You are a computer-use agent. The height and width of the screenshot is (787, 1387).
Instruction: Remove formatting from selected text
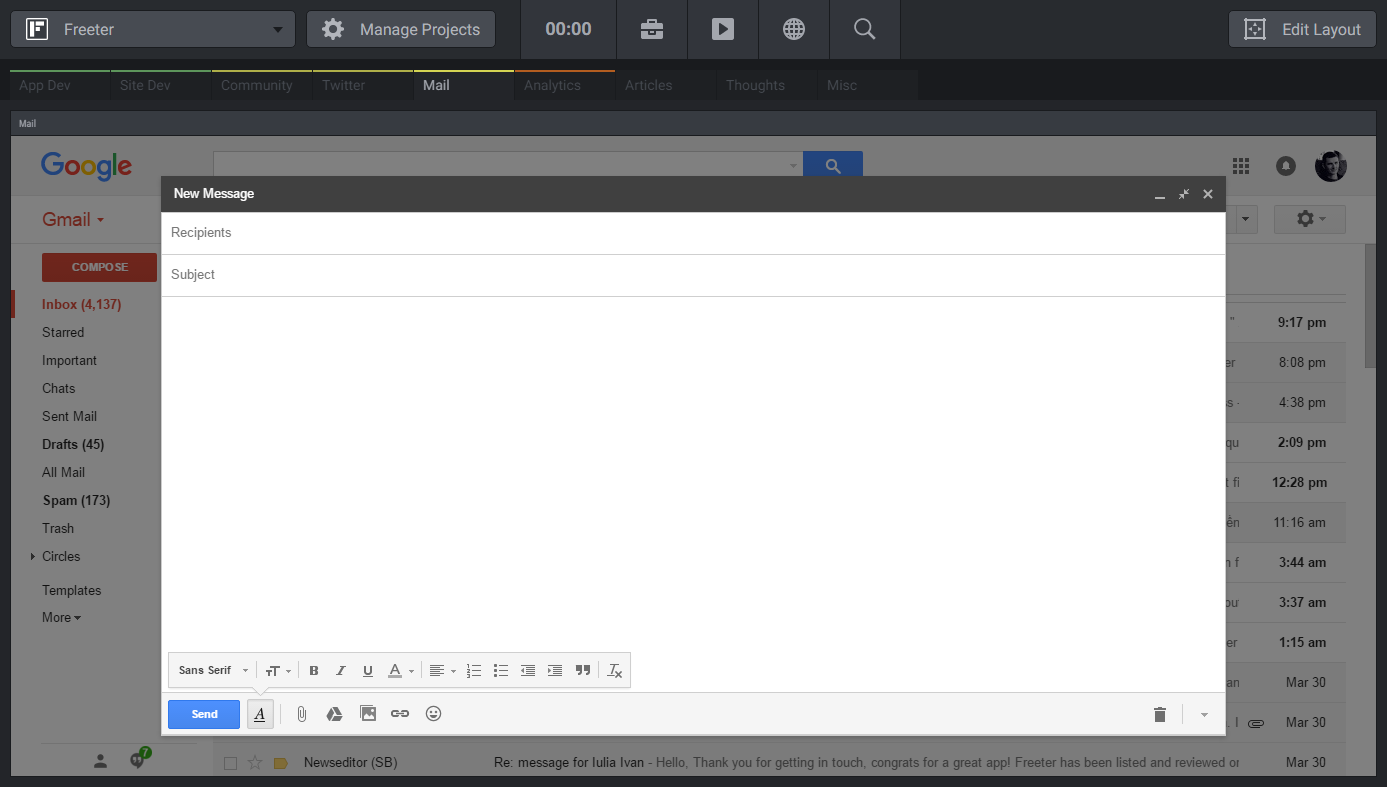point(615,671)
